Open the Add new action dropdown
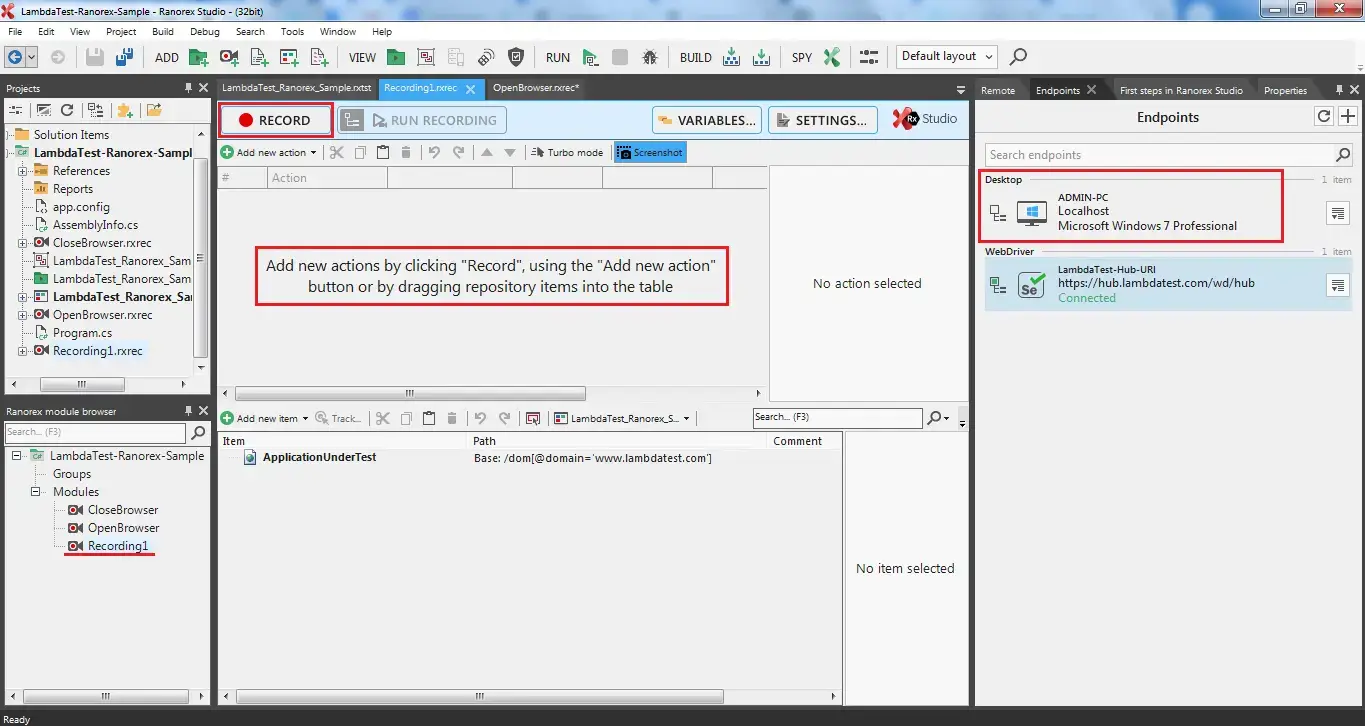The image size is (1365, 726). click(269, 153)
